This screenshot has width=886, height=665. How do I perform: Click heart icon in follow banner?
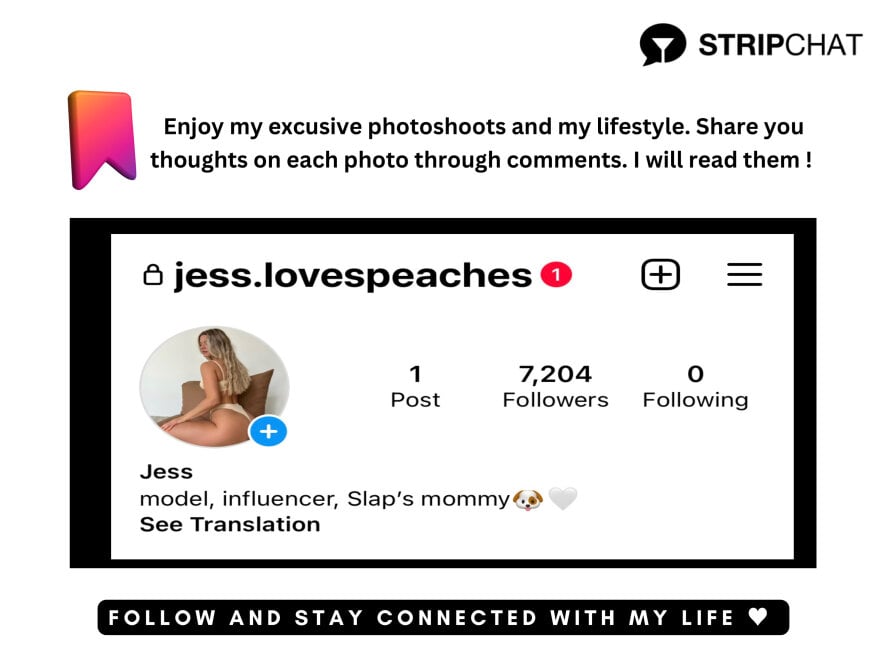(758, 616)
